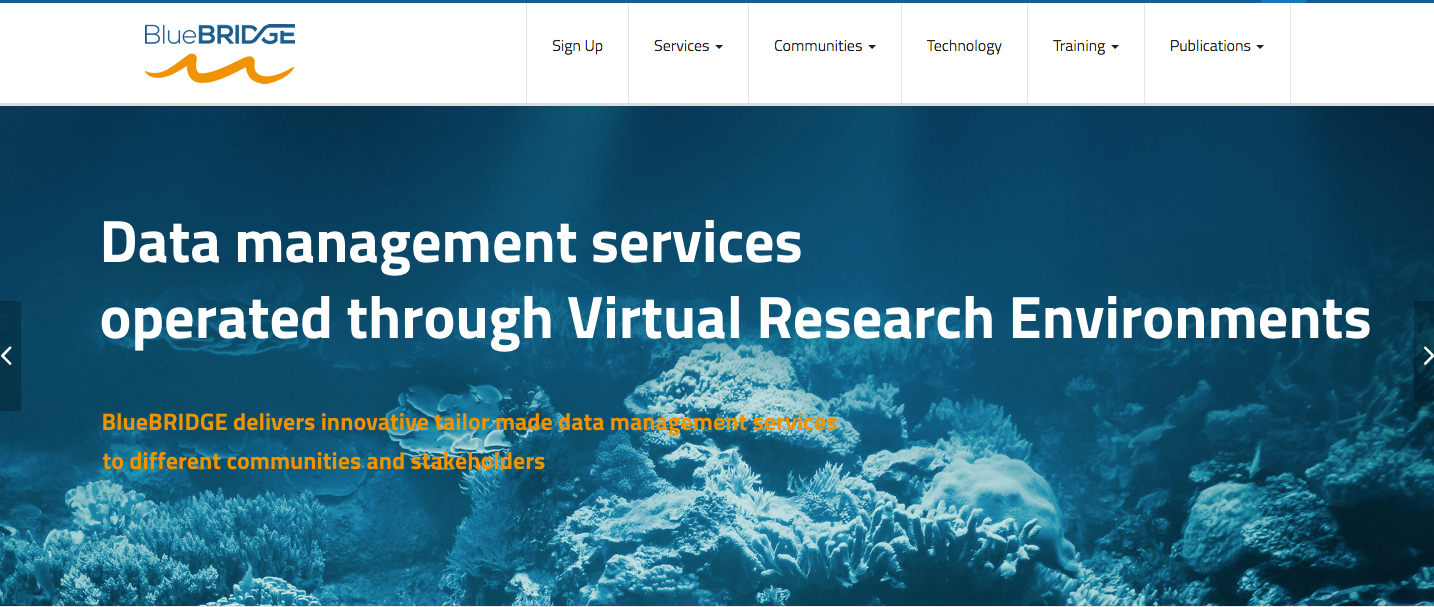Screen dimensions: 1434x607
Task: Click 'to different communities and stakeholders' text
Action: click(x=323, y=461)
